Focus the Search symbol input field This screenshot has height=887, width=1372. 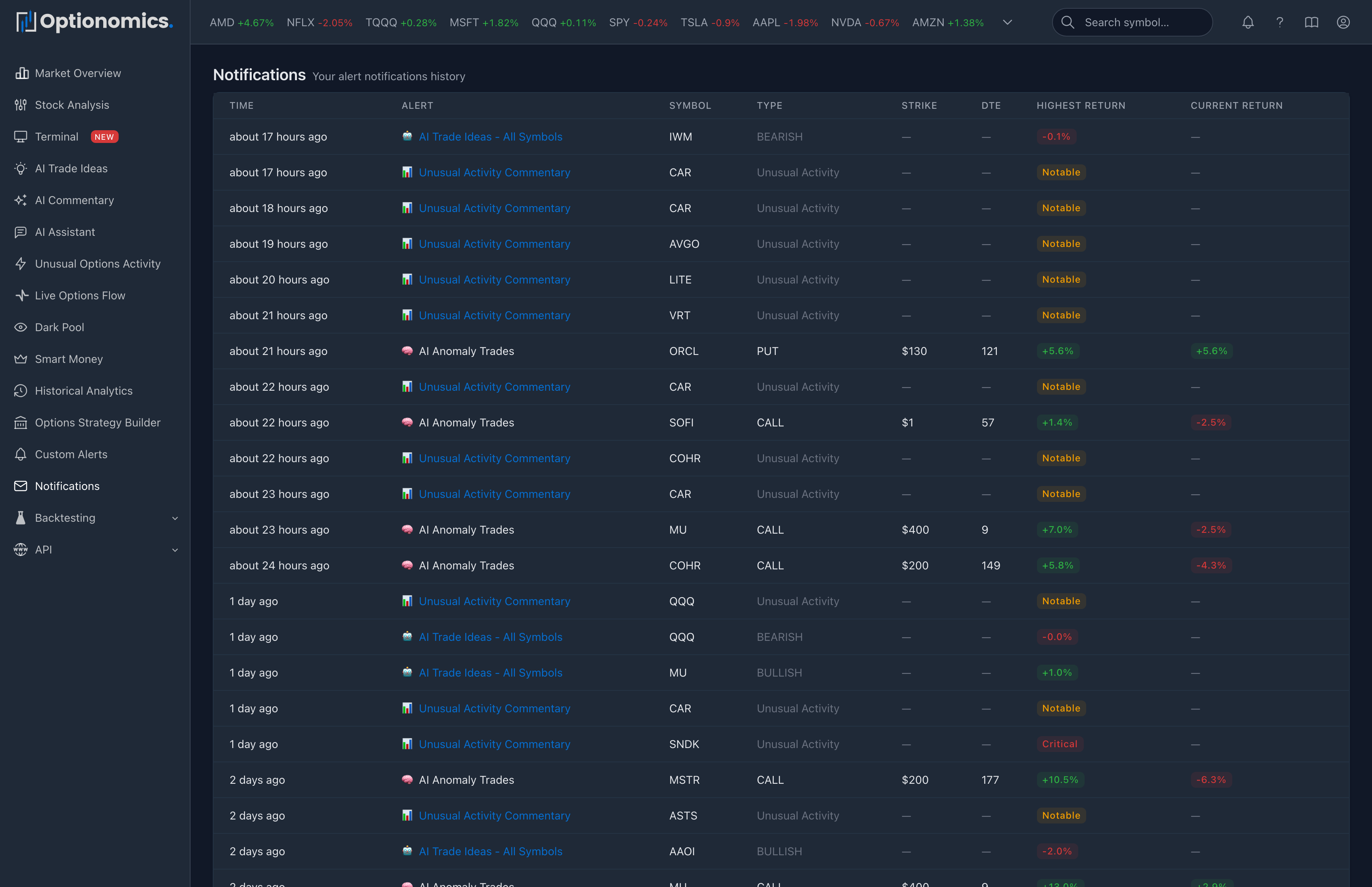click(x=1132, y=23)
